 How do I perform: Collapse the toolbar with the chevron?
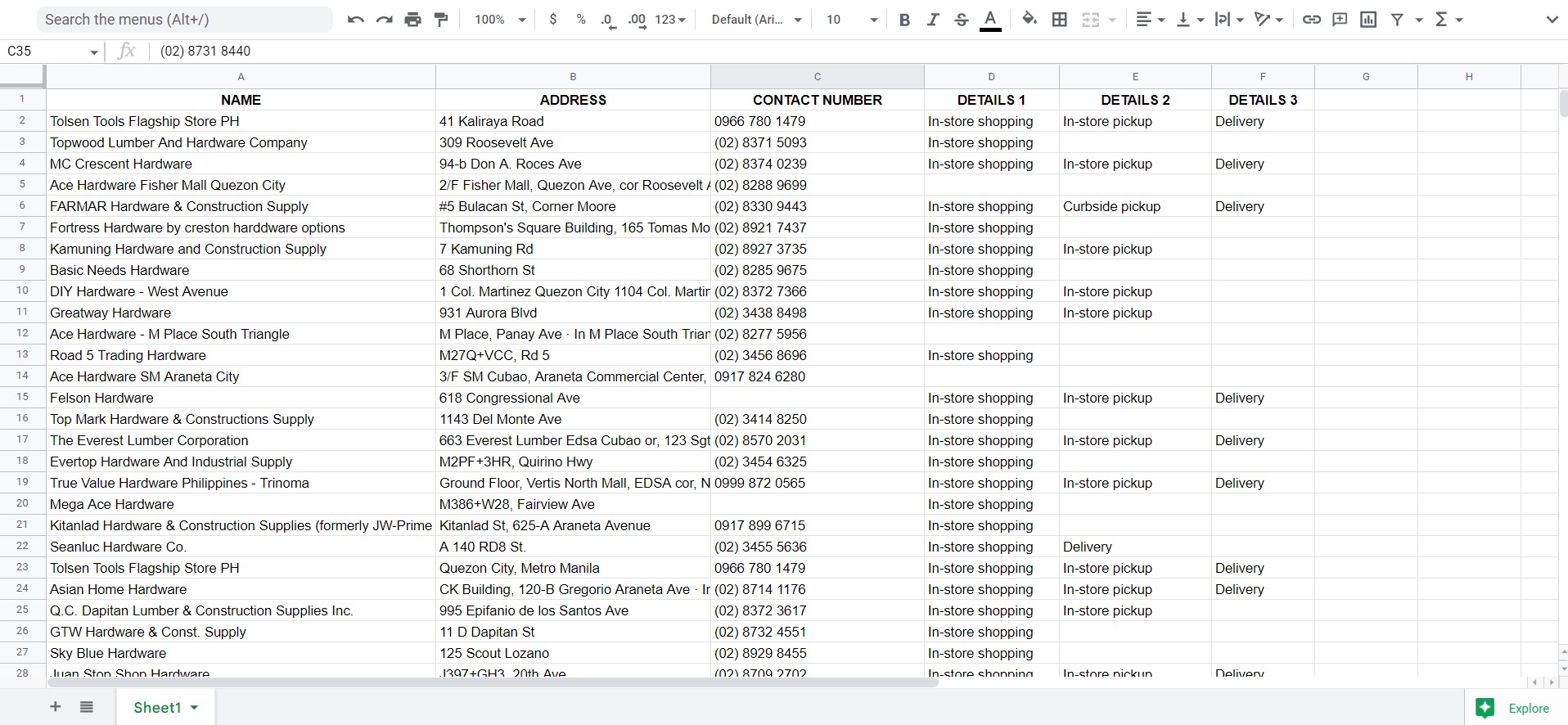point(1552,20)
